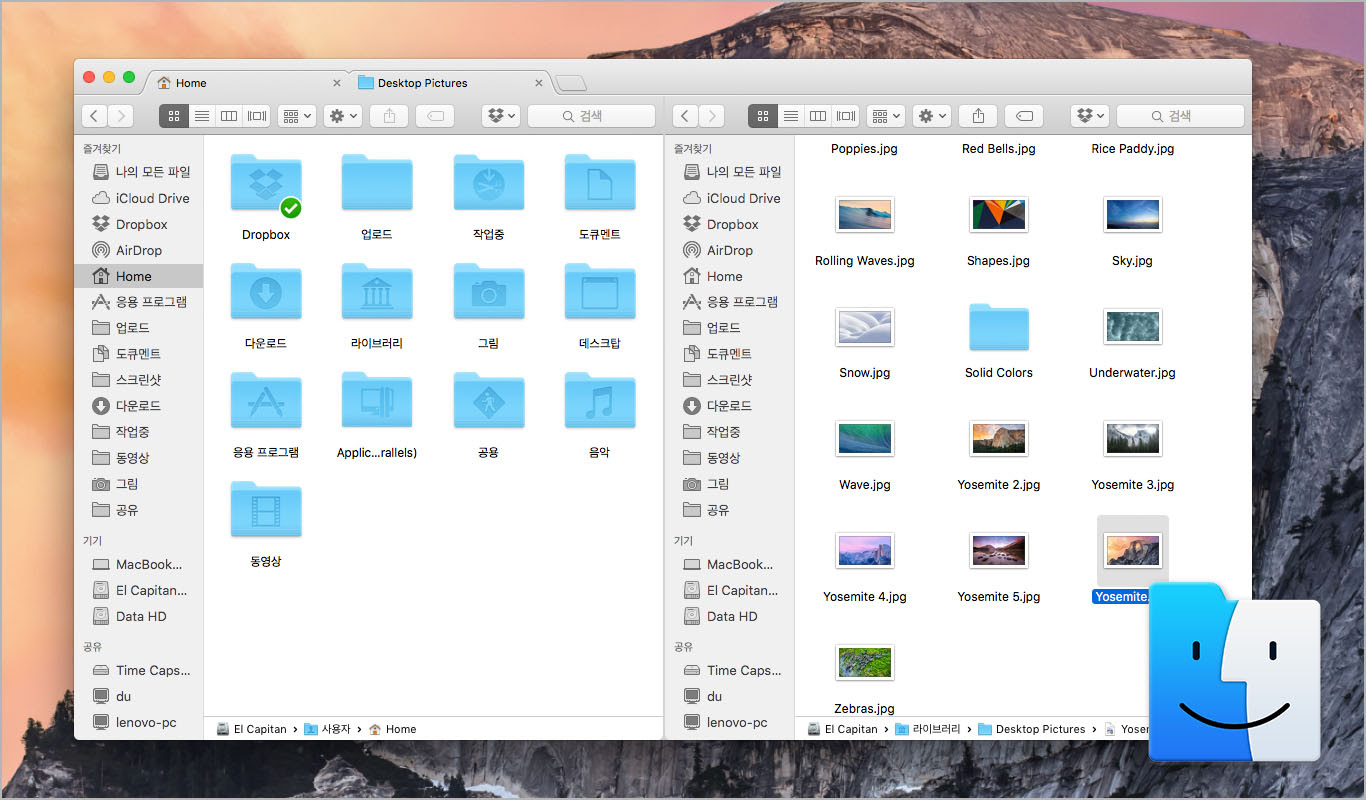The height and width of the screenshot is (800, 1366).
Task: Click the tag button in Home pane toolbar
Action: click(x=435, y=116)
